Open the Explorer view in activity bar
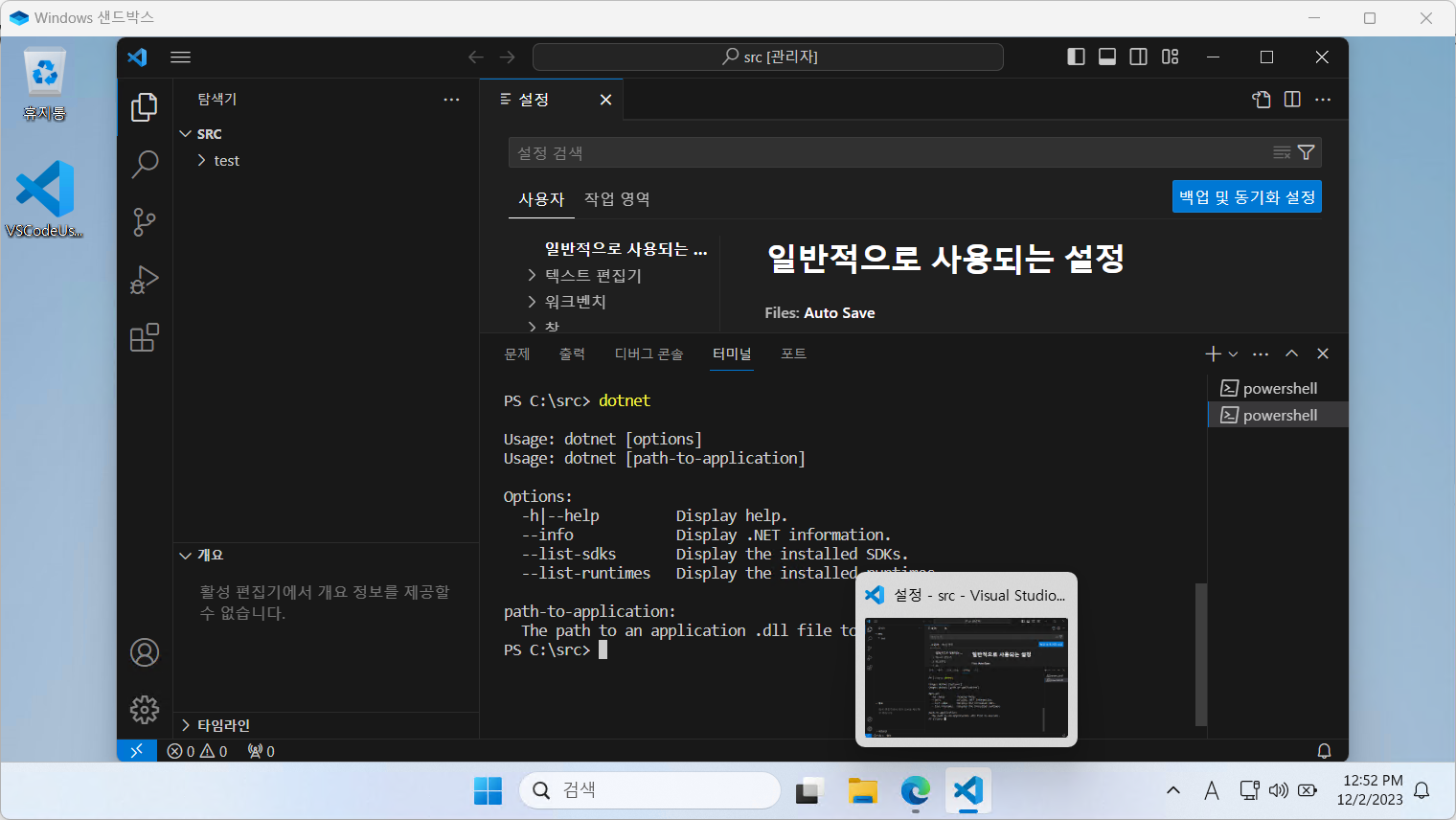 (145, 106)
